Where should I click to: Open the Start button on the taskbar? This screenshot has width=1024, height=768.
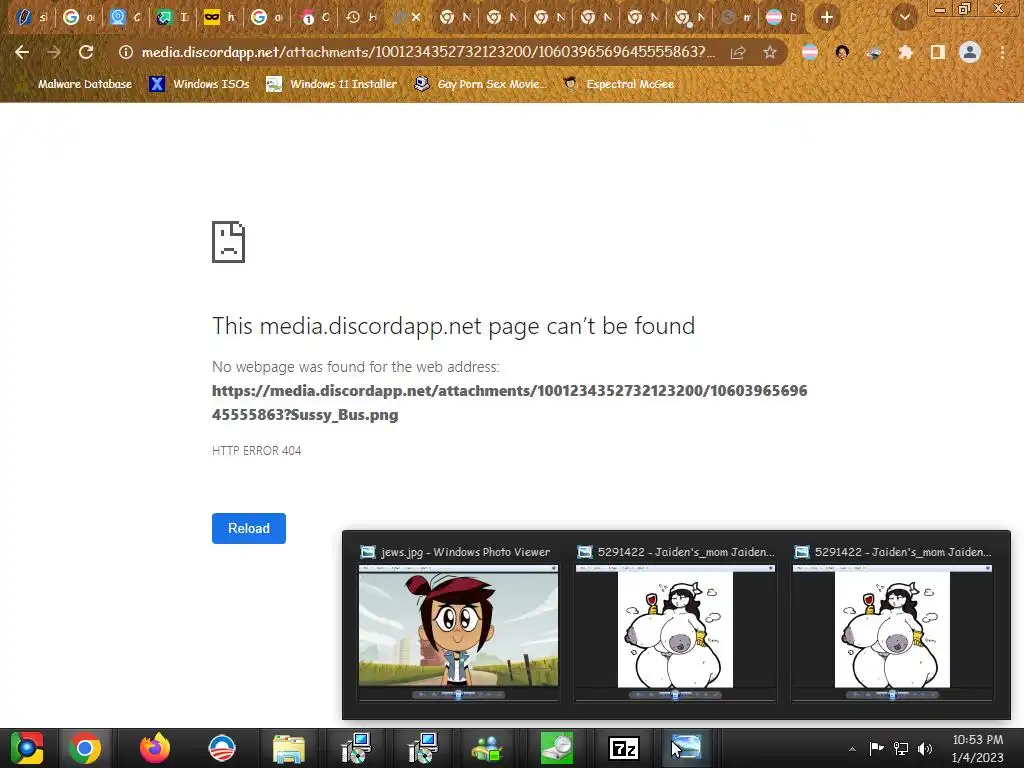click(27, 748)
